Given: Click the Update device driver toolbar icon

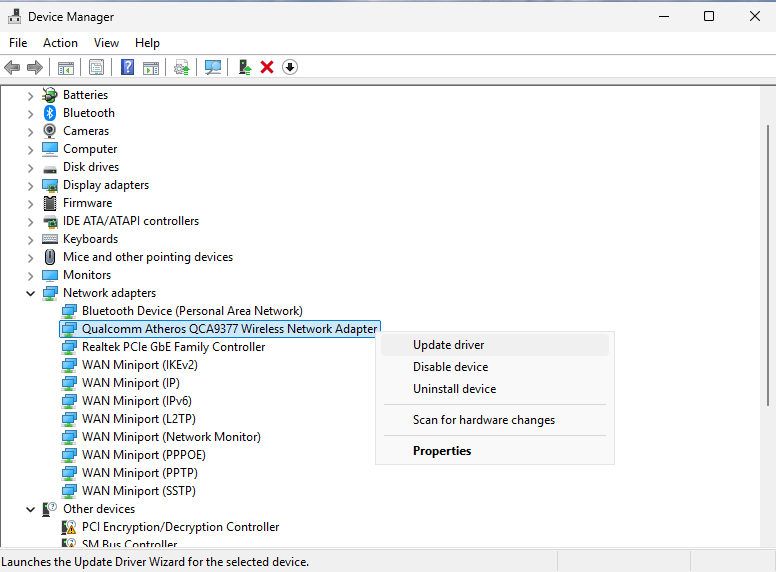Looking at the screenshot, I should [244, 67].
